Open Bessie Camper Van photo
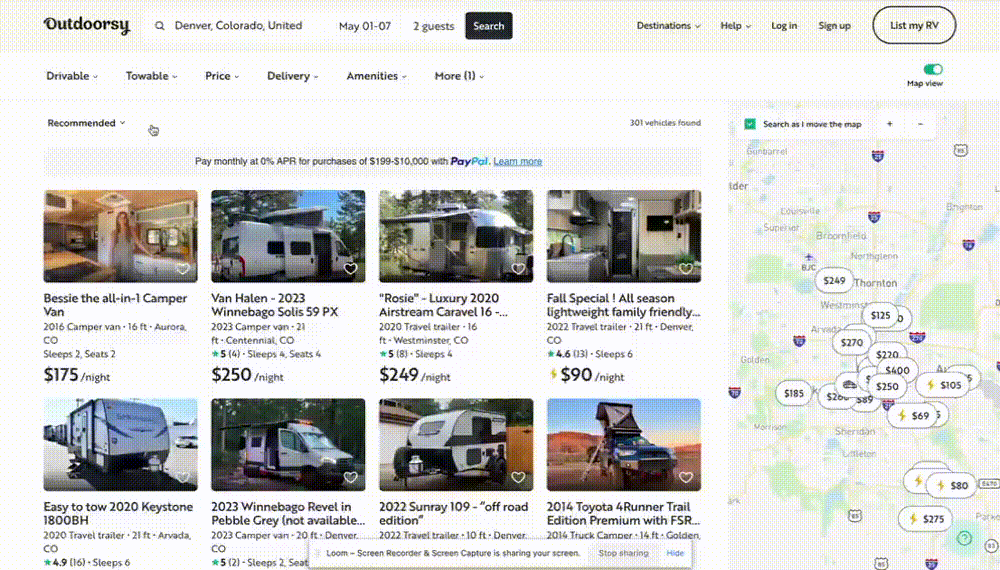Image resolution: width=1000 pixels, height=570 pixels. [121, 236]
